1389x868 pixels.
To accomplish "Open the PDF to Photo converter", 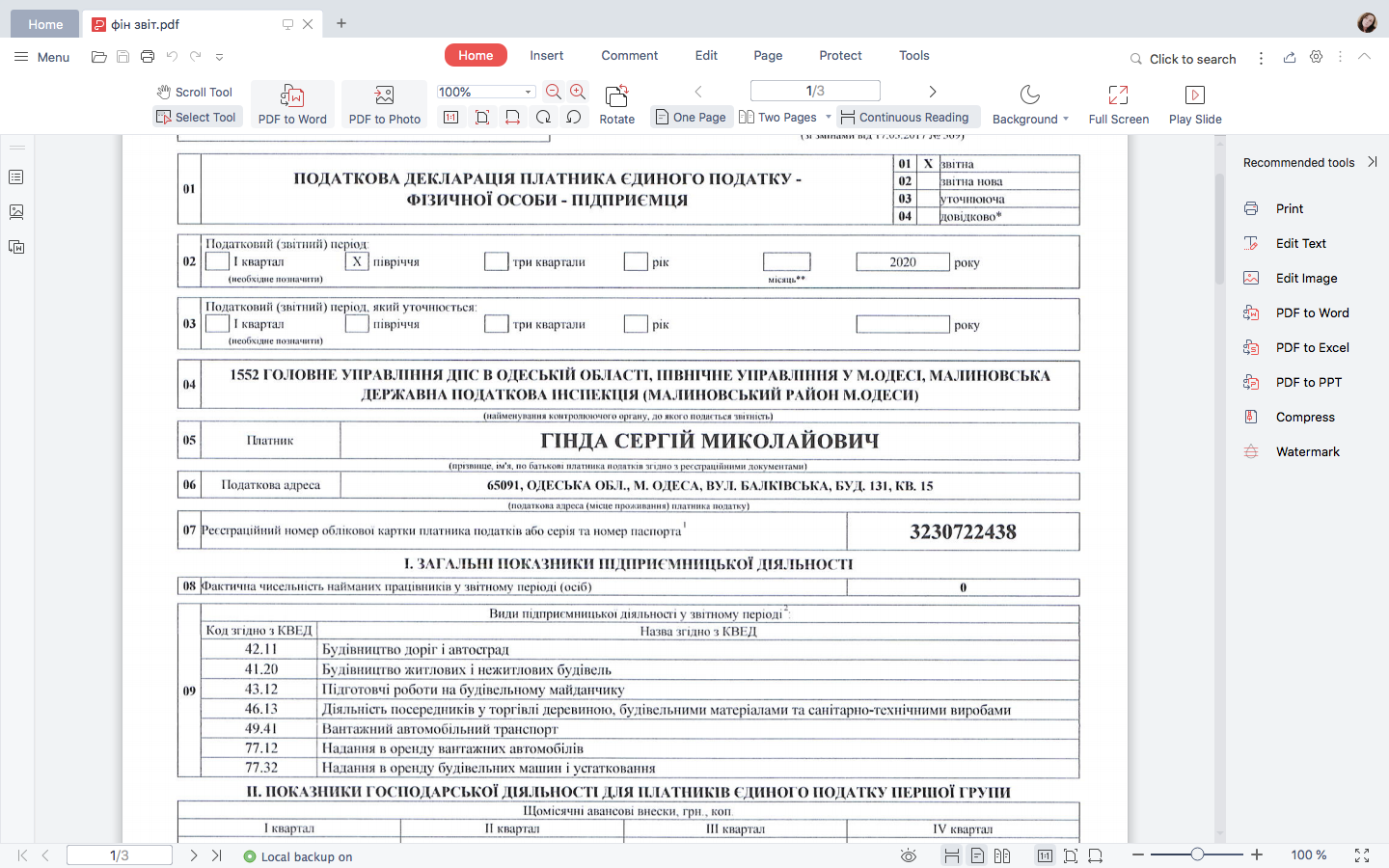I will tap(385, 105).
